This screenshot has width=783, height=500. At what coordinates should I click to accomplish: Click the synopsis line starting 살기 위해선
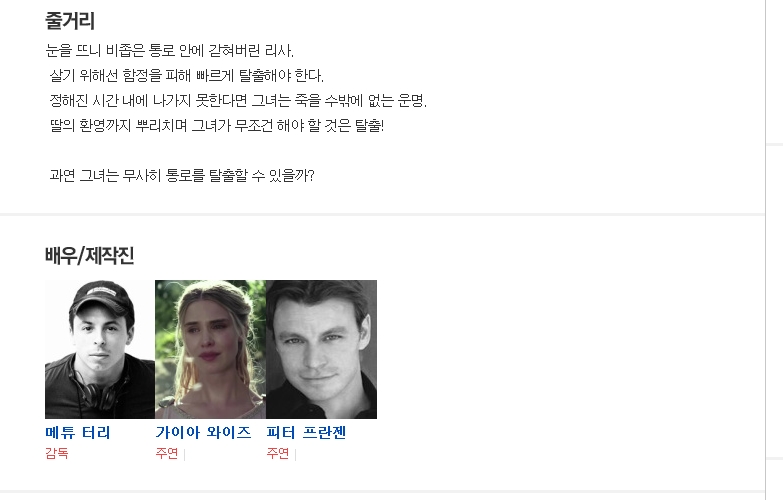(x=186, y=75)
